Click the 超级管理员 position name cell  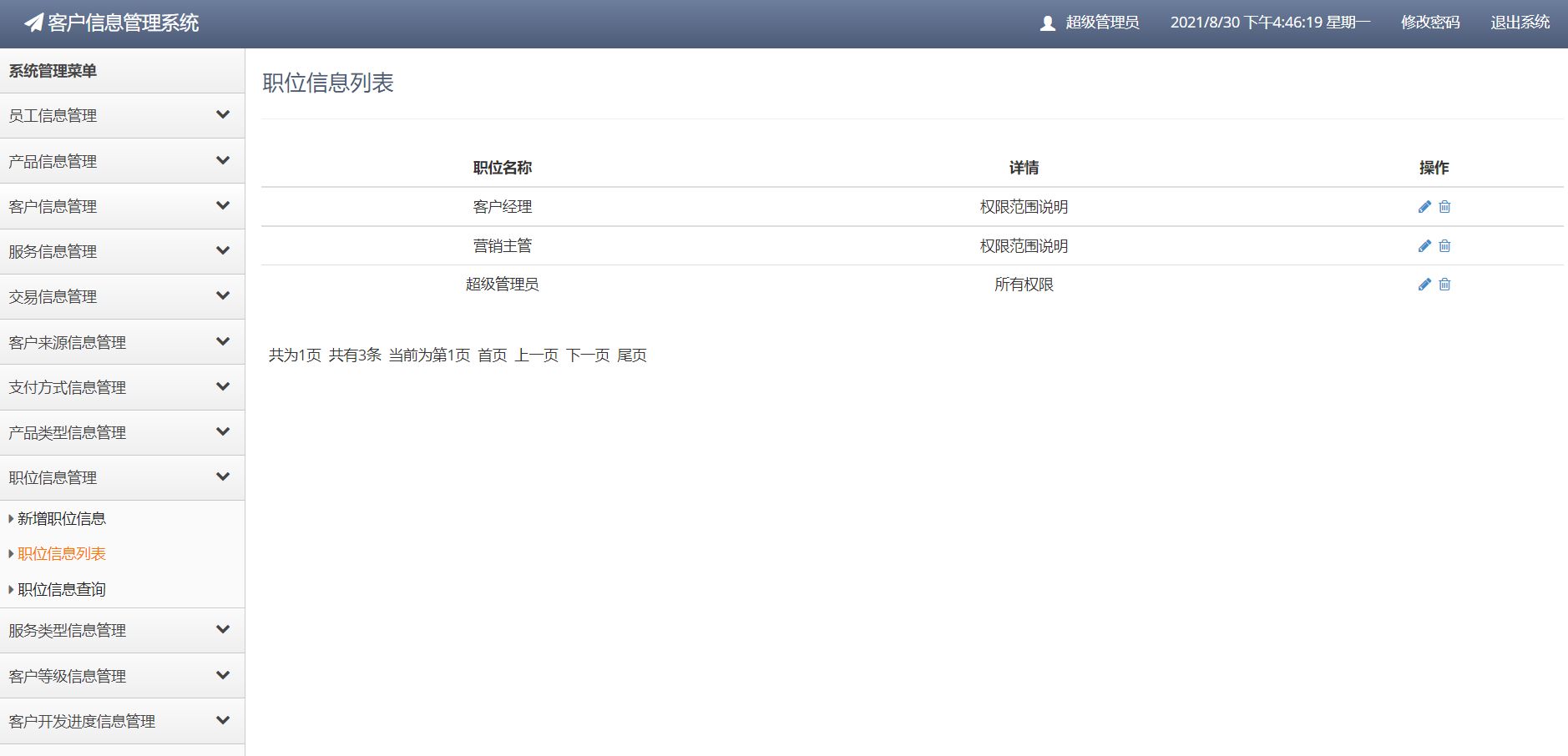(x=503, y=285)
